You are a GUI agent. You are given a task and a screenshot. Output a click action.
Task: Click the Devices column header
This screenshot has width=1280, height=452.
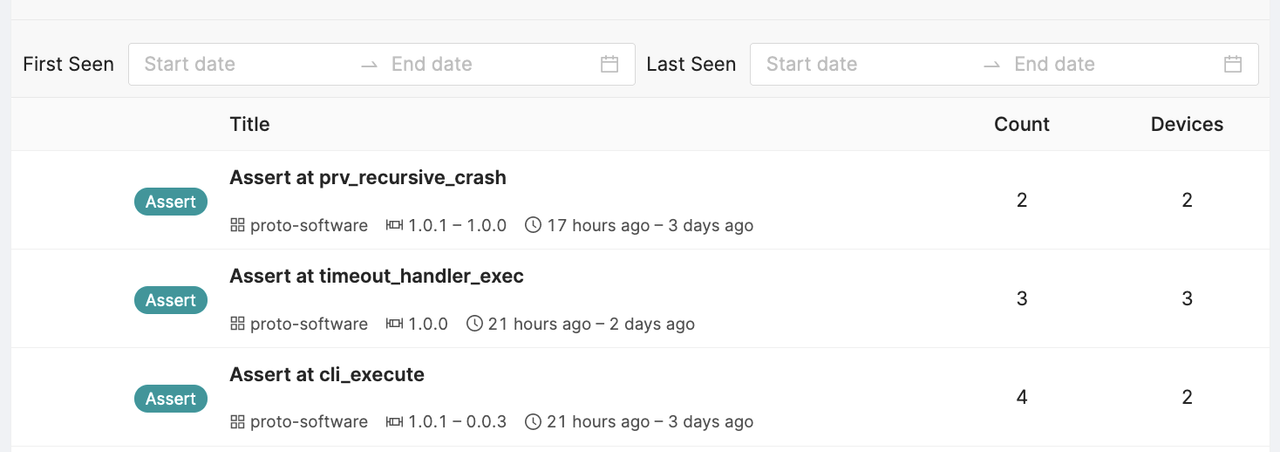point(1187,124)
